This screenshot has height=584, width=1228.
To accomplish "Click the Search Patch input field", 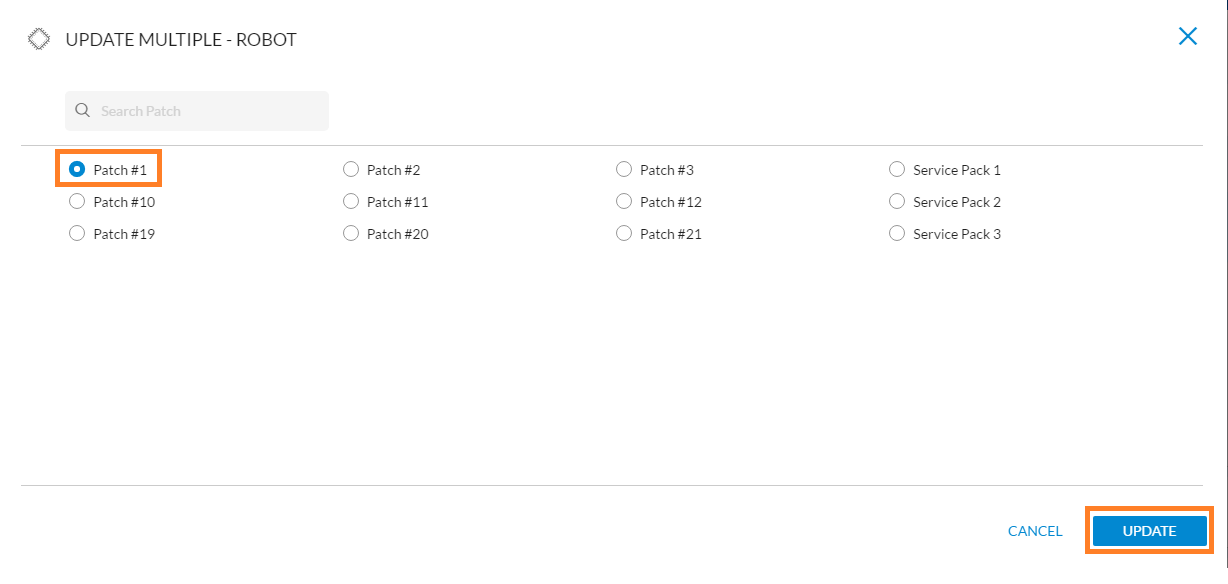I will [x=197, y=111].
